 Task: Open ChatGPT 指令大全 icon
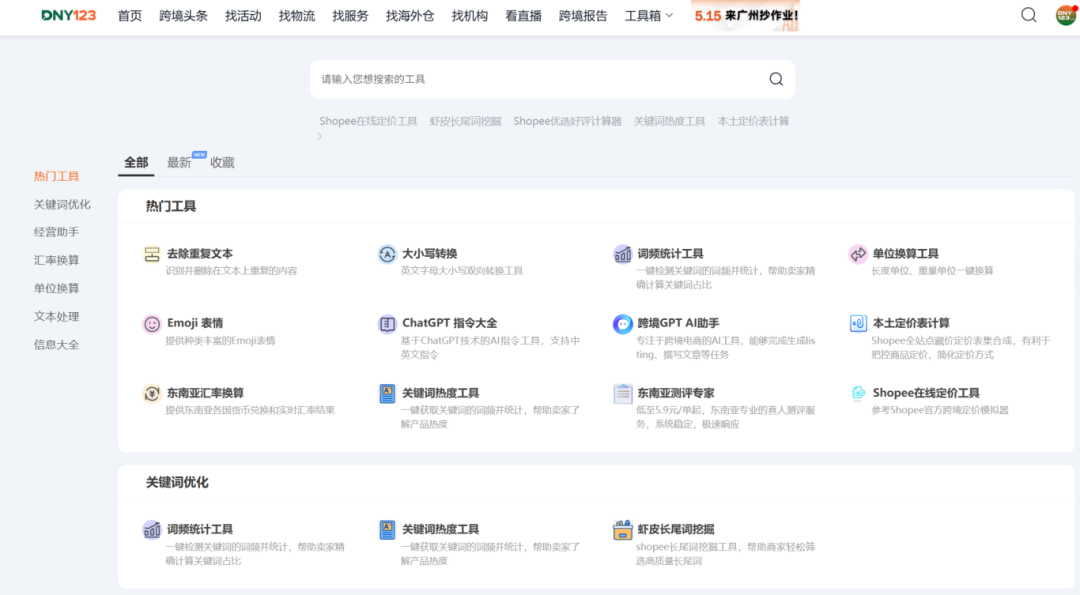(387, 323)
